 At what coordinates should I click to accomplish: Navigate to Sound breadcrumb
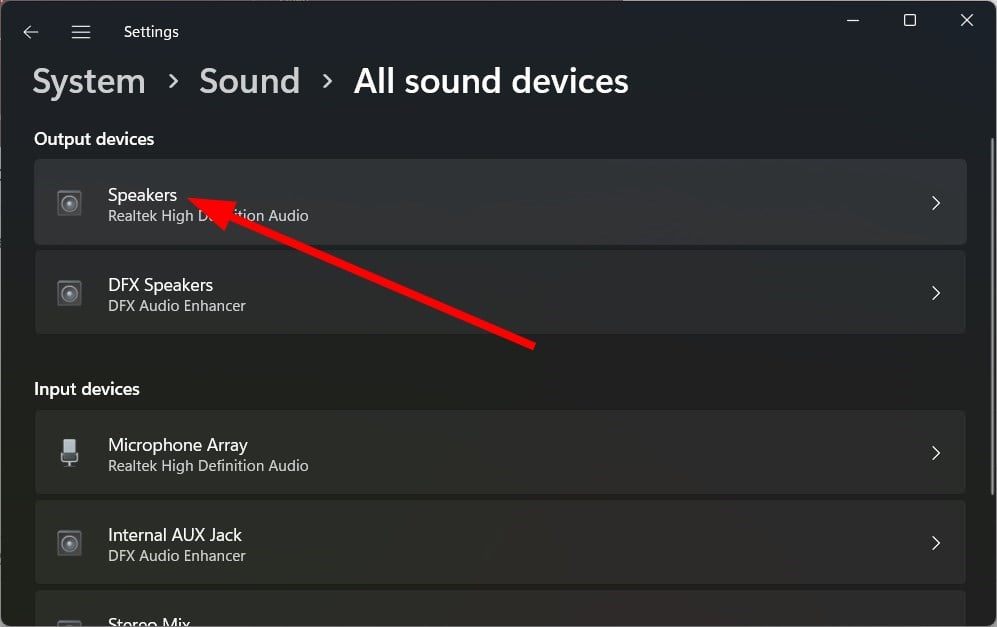[x=249, y=81]
